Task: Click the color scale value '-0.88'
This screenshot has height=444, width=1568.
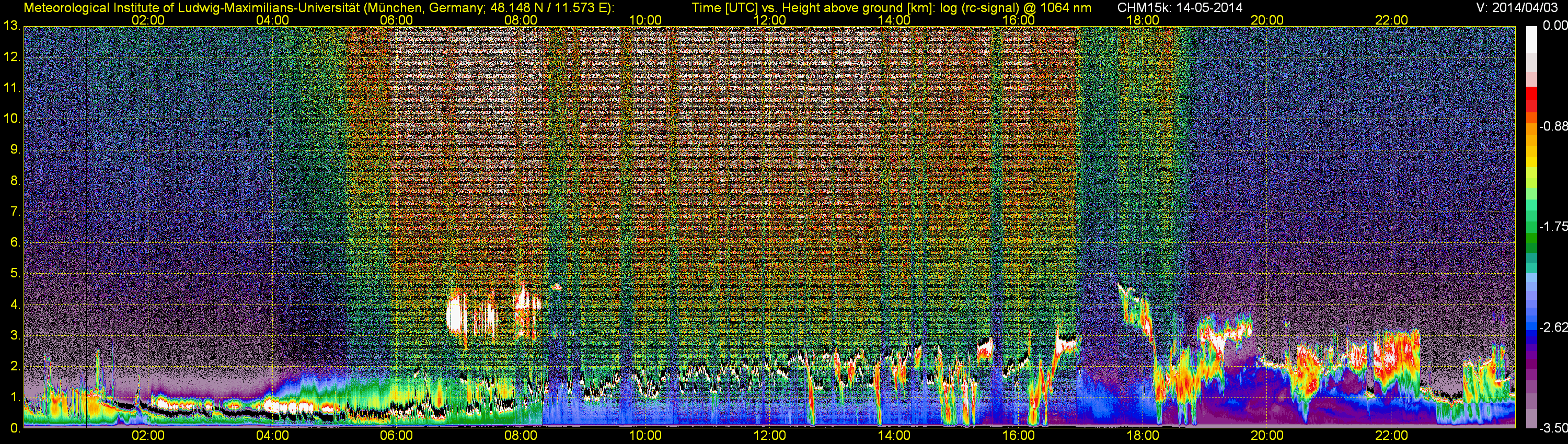Action: tap(1553, 126)
